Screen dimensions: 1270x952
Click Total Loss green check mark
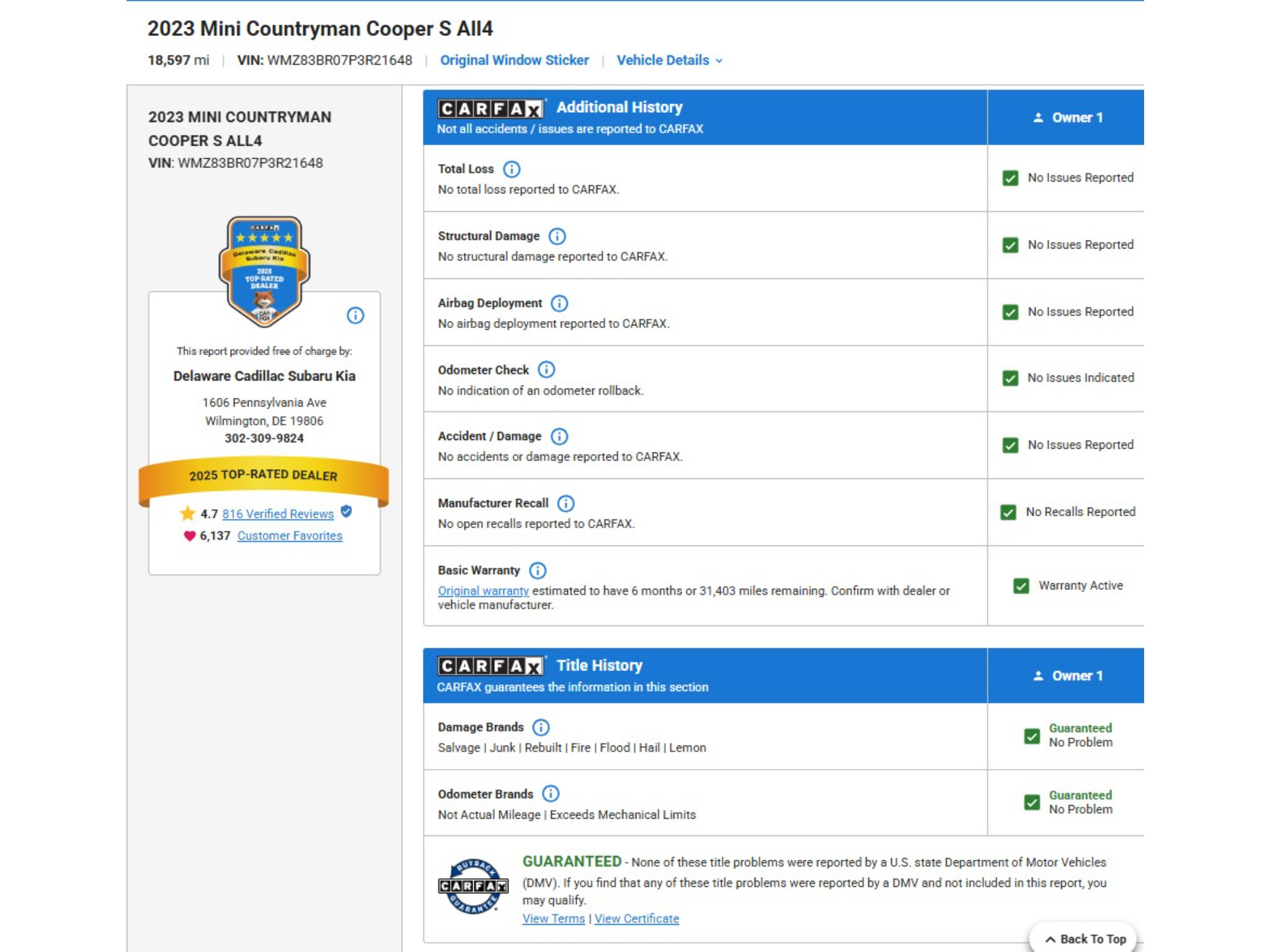point(1010,178)
